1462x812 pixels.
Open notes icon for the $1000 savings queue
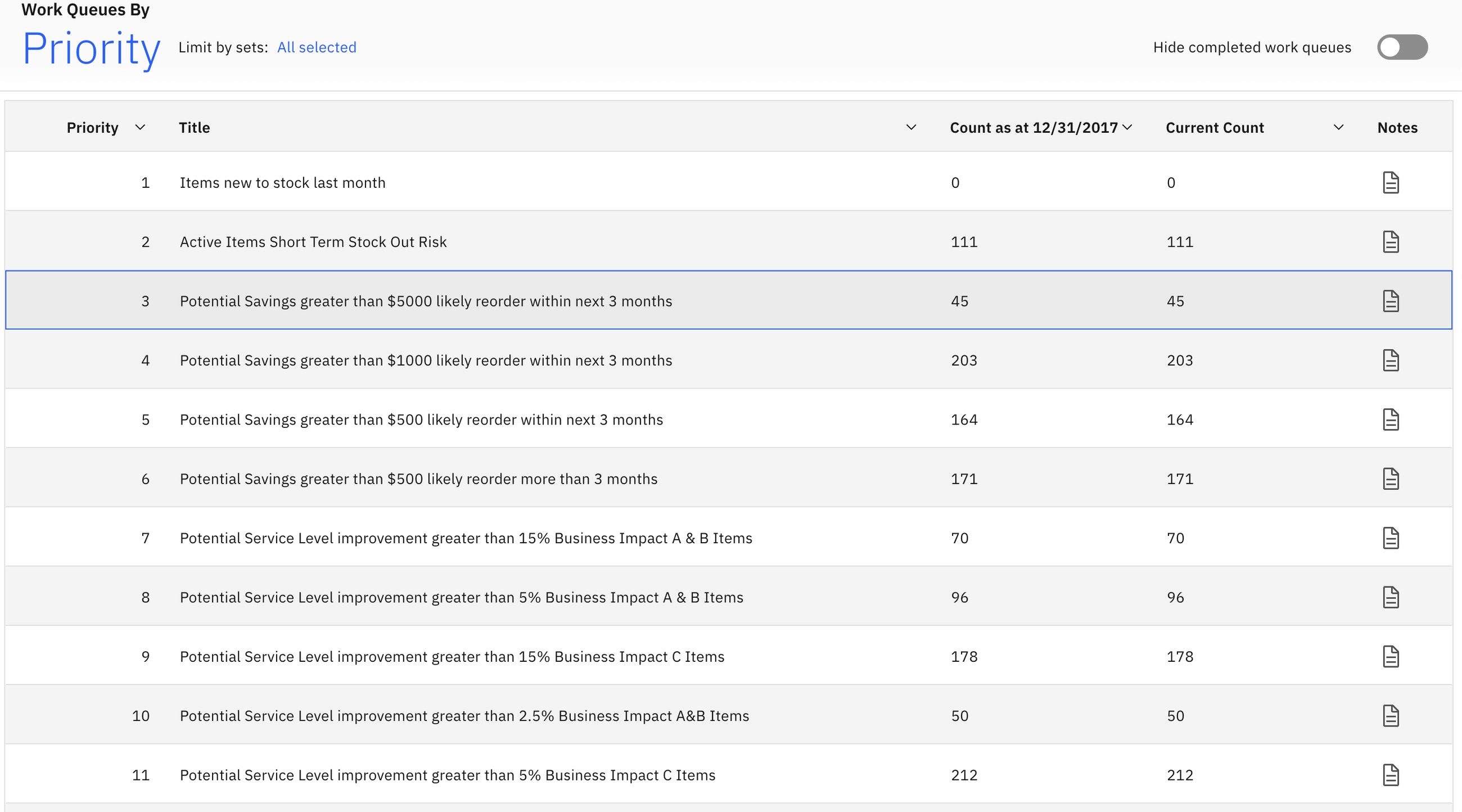point(1391,360)
